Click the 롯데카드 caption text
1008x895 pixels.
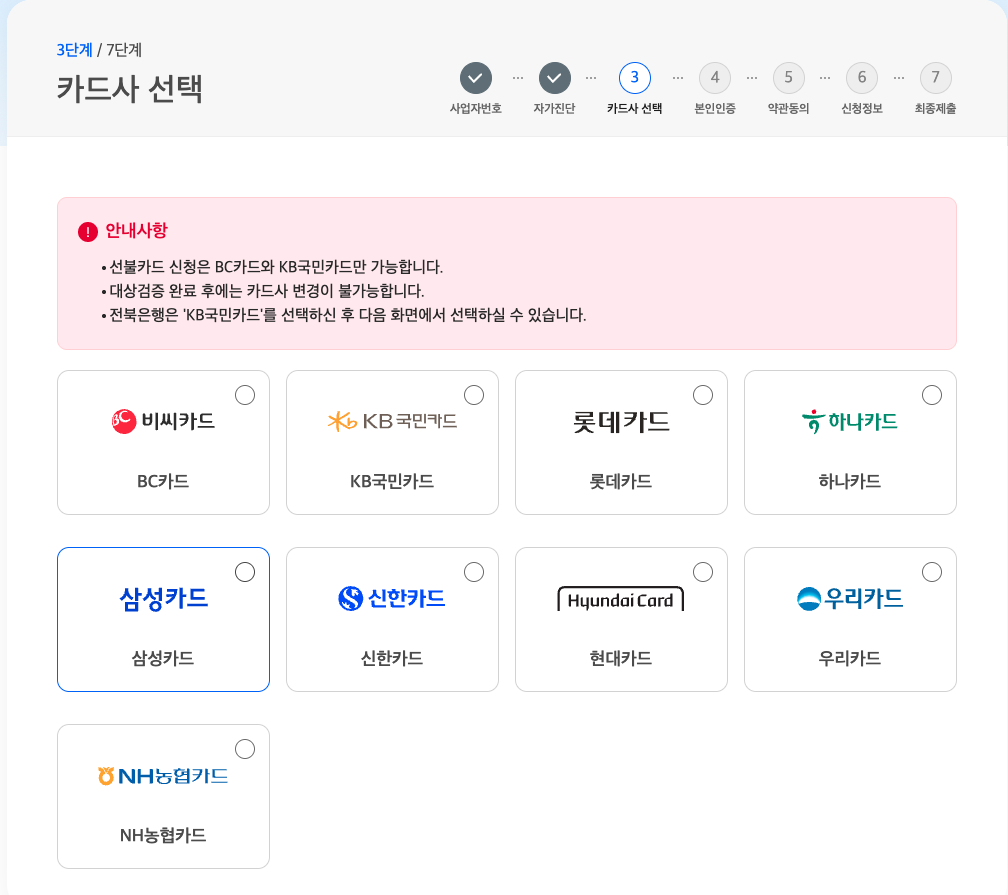click(x=621, y=482)
